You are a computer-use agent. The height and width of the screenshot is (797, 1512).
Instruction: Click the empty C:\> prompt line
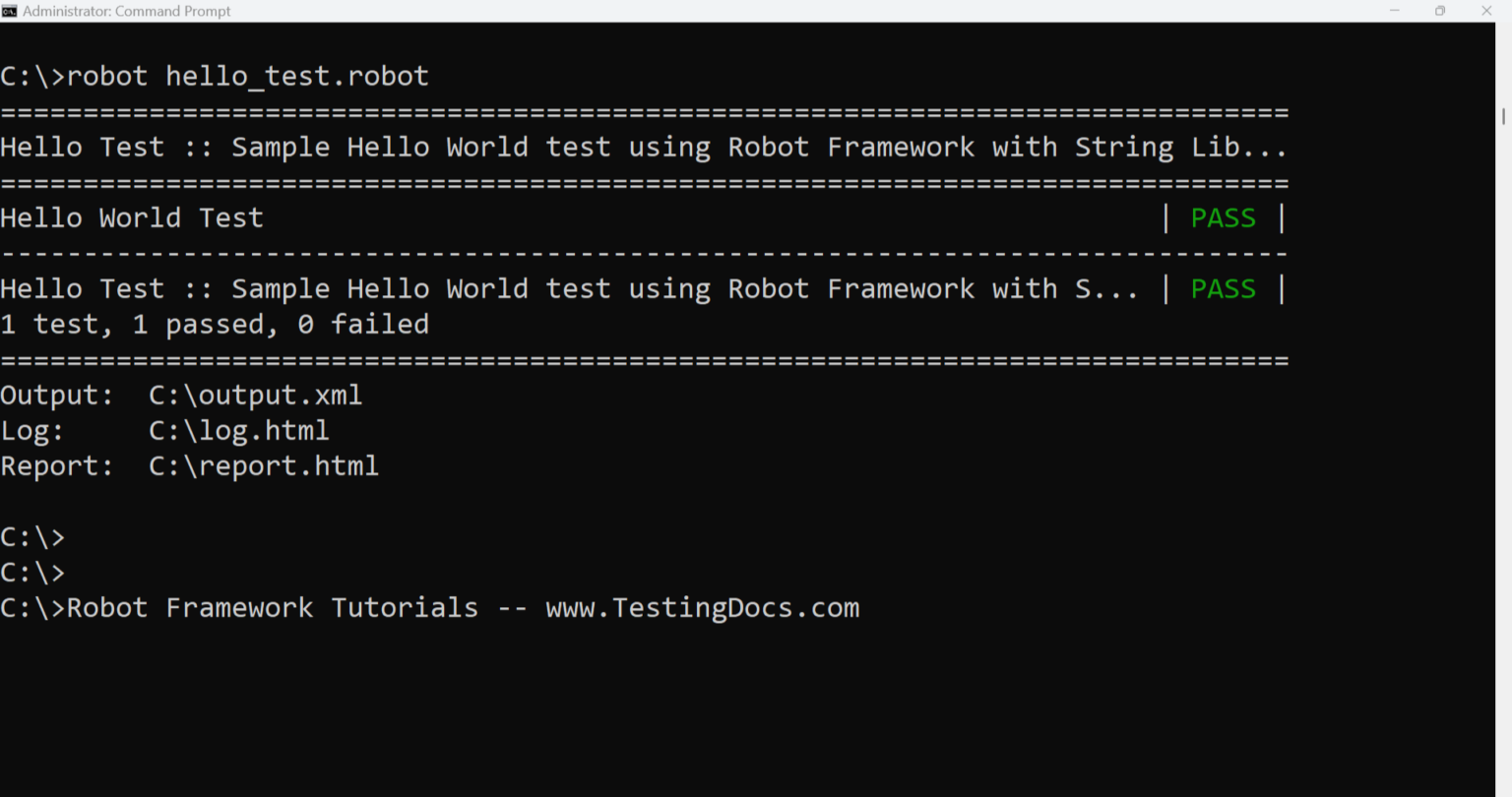tap(32, 537)
